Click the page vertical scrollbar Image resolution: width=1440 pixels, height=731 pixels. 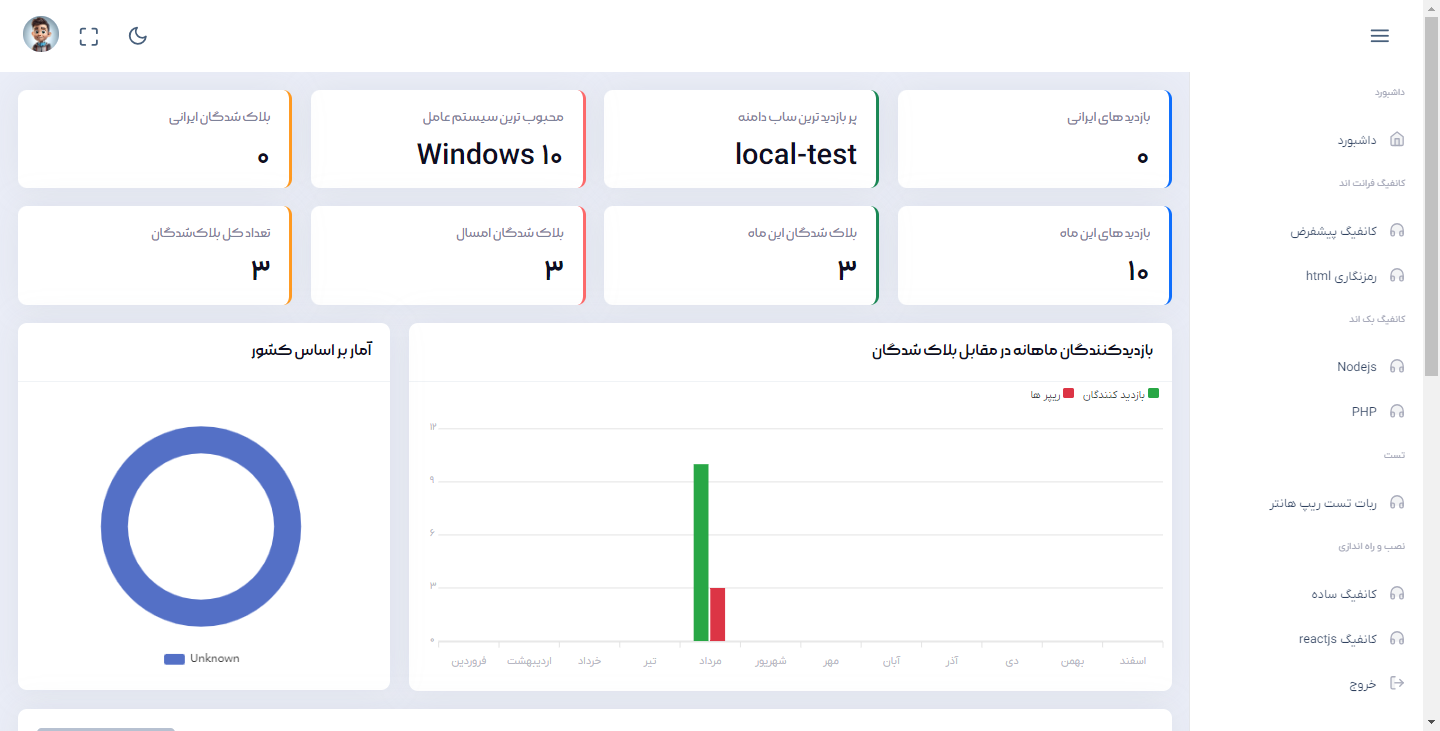1431,200
